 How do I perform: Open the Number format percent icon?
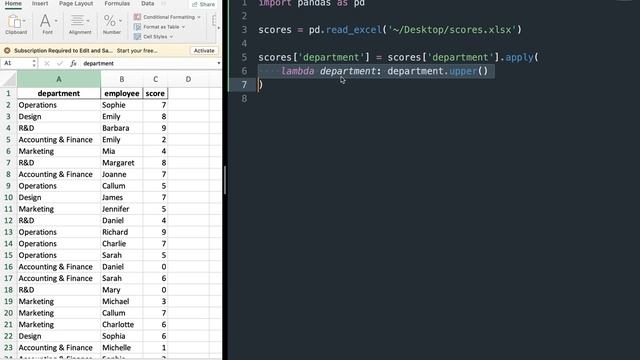(109, 20)
